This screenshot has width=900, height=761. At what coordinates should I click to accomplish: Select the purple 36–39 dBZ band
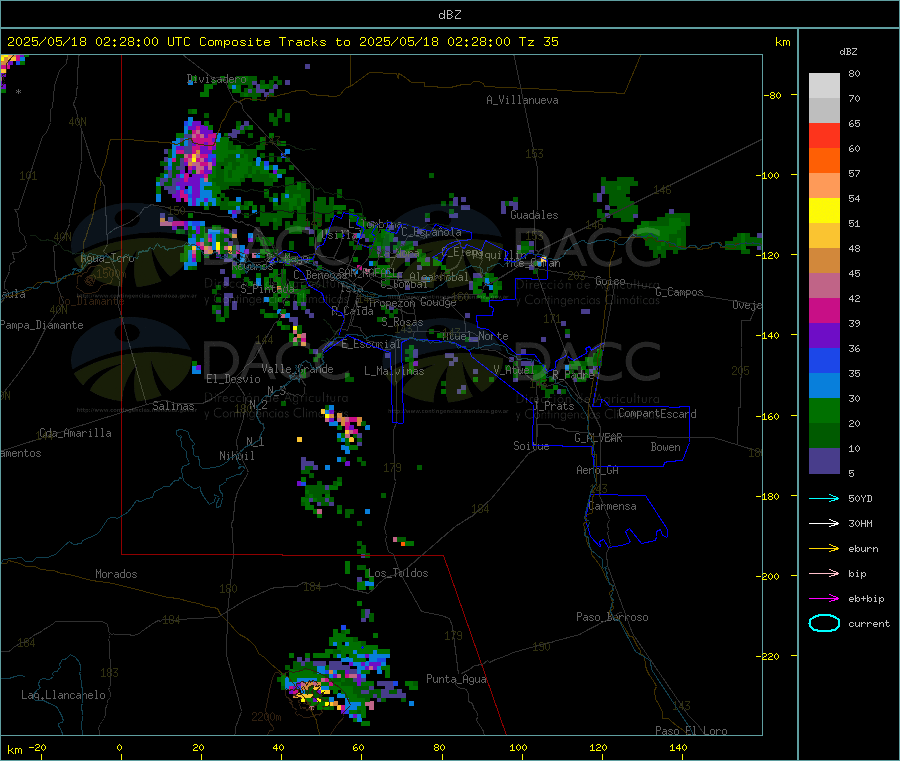(824, 336)
